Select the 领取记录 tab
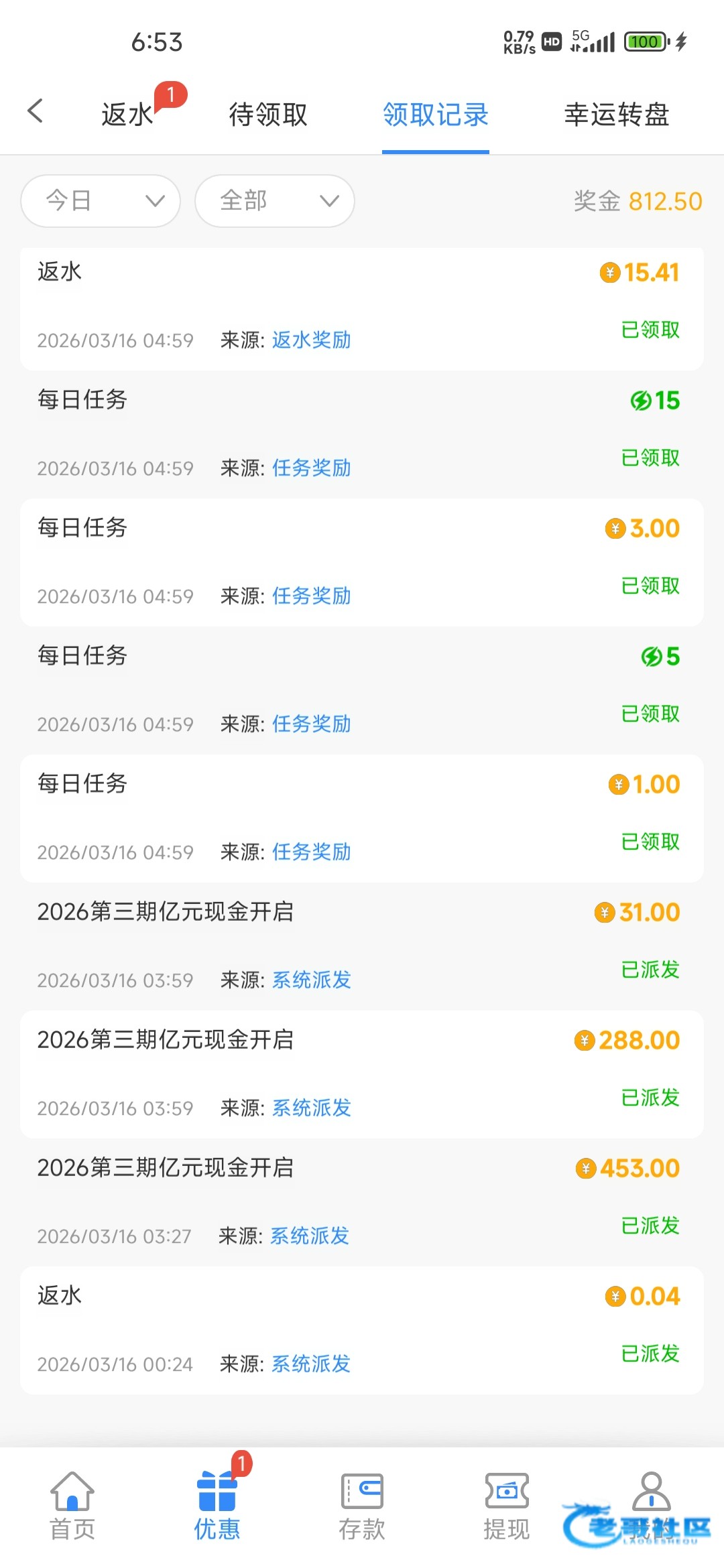Image resolution: width=724 pixels, height=1568 pixels. click(436, 115)
